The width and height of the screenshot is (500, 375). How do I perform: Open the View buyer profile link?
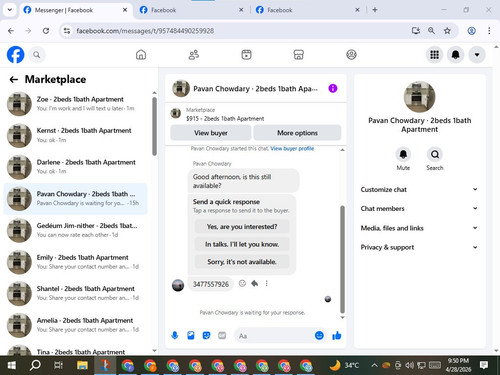(x=292, y=149)
